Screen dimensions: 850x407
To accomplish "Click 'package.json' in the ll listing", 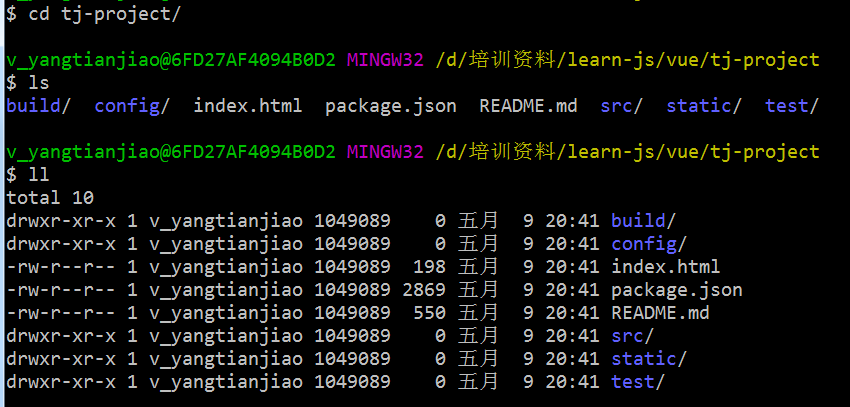I will tap(677, 289).
